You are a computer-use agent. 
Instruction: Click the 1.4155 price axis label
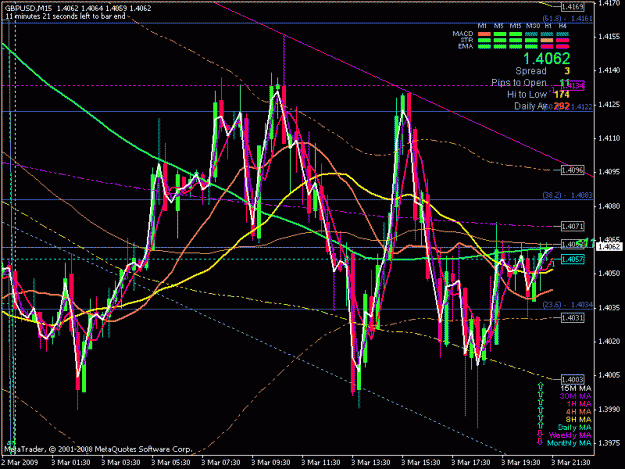pos(609,37)
